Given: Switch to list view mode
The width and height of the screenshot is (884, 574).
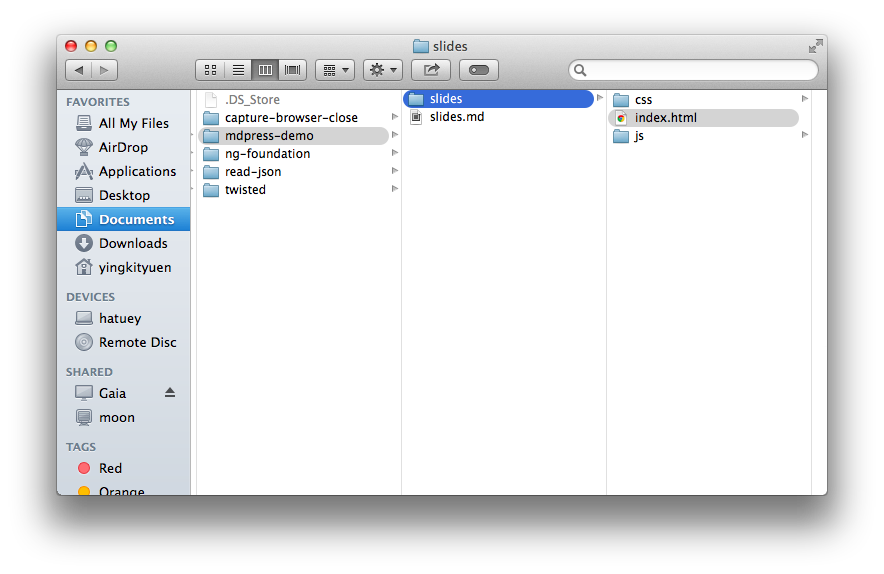Looking at the screenshot, I should [238, 70].
